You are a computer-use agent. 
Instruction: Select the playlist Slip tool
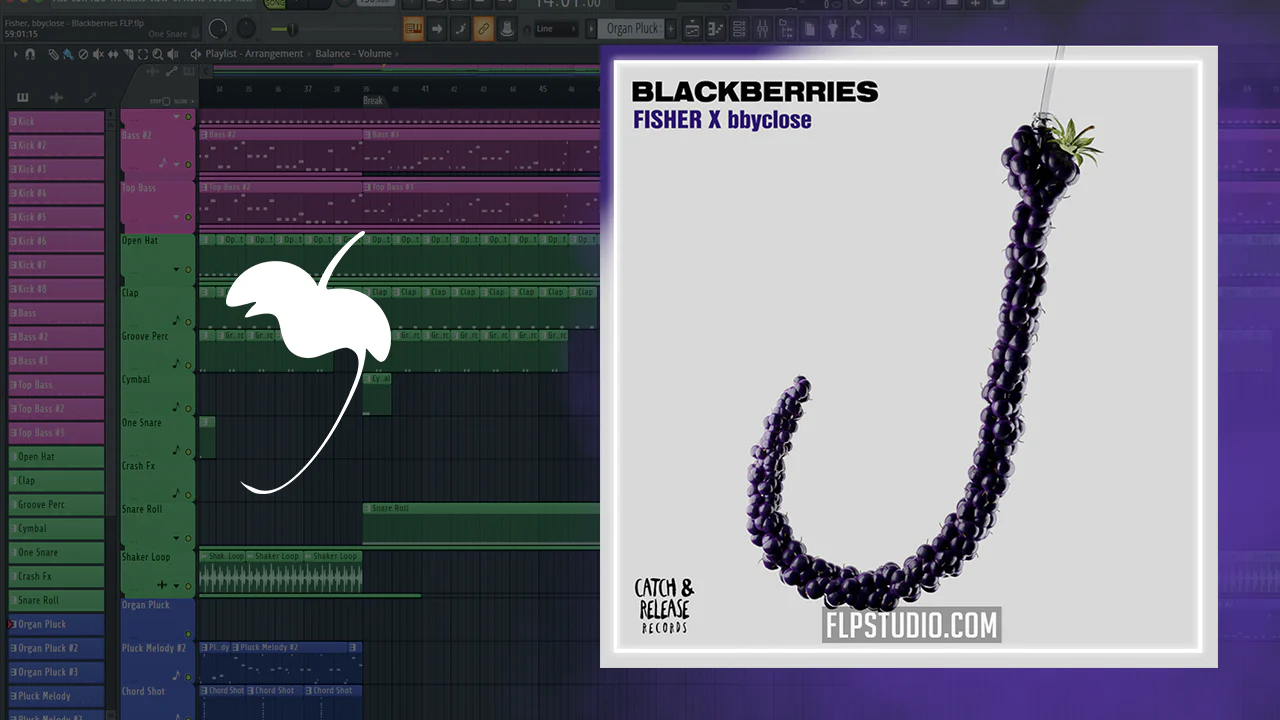pyautogui.click(x=112, y=54)
